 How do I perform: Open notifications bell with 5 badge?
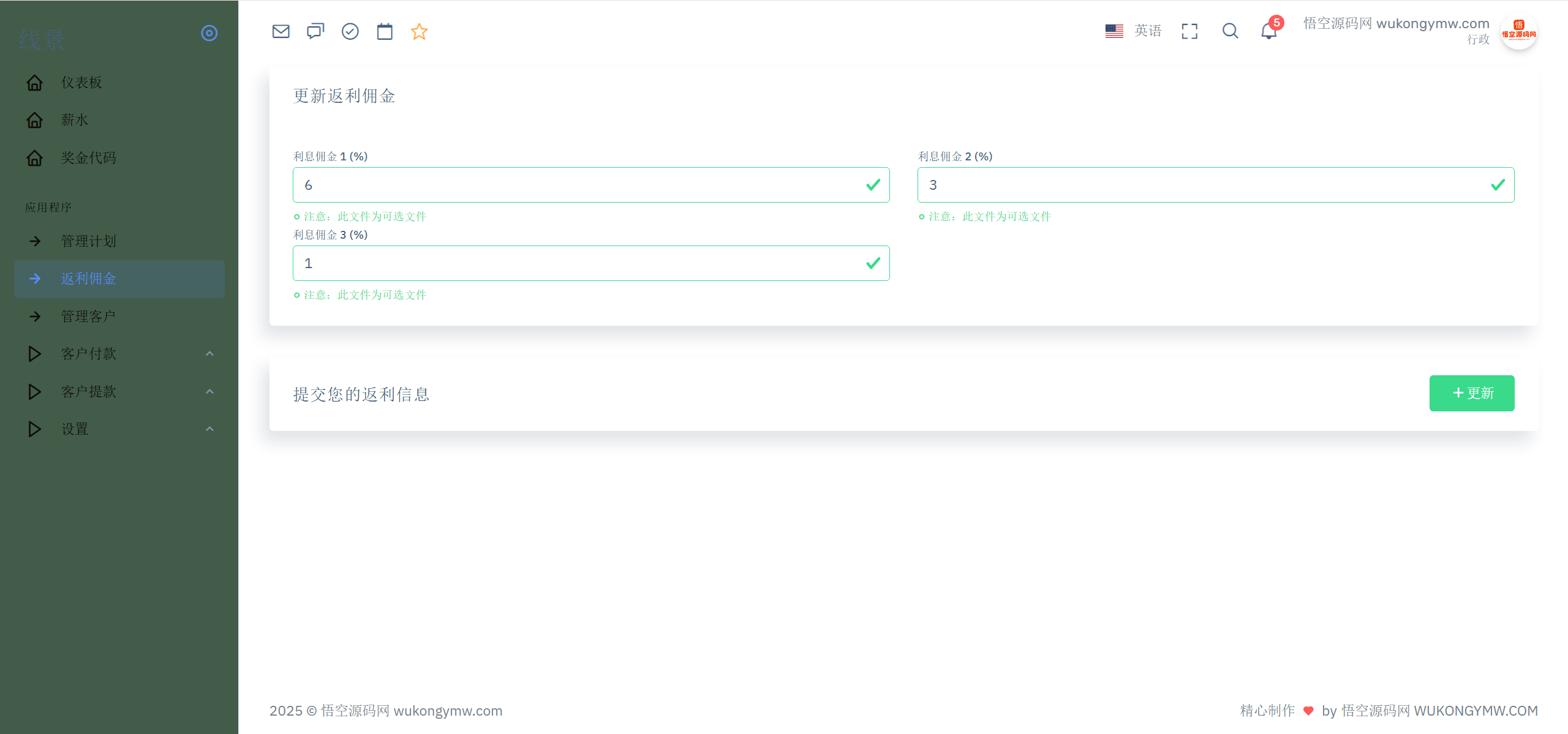[x=1269, y=31]
